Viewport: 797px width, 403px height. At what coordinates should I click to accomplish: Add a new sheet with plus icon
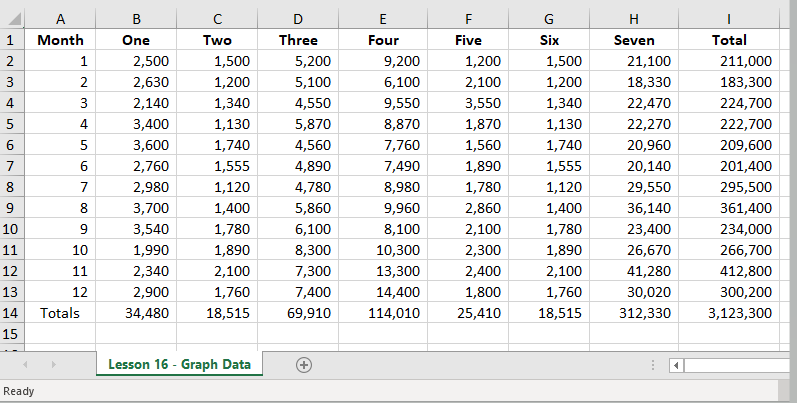[x=304, y=365]
